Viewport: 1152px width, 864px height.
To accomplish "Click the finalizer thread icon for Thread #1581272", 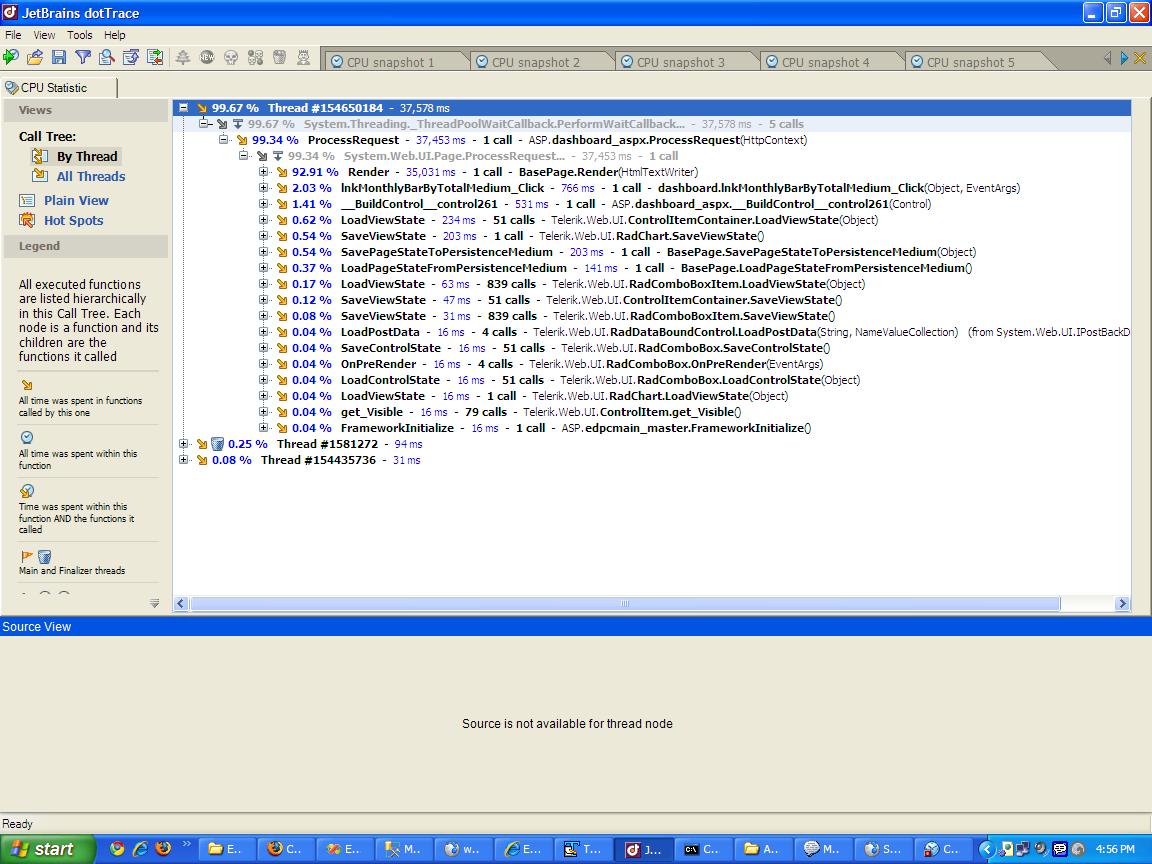I will (217, 444).
